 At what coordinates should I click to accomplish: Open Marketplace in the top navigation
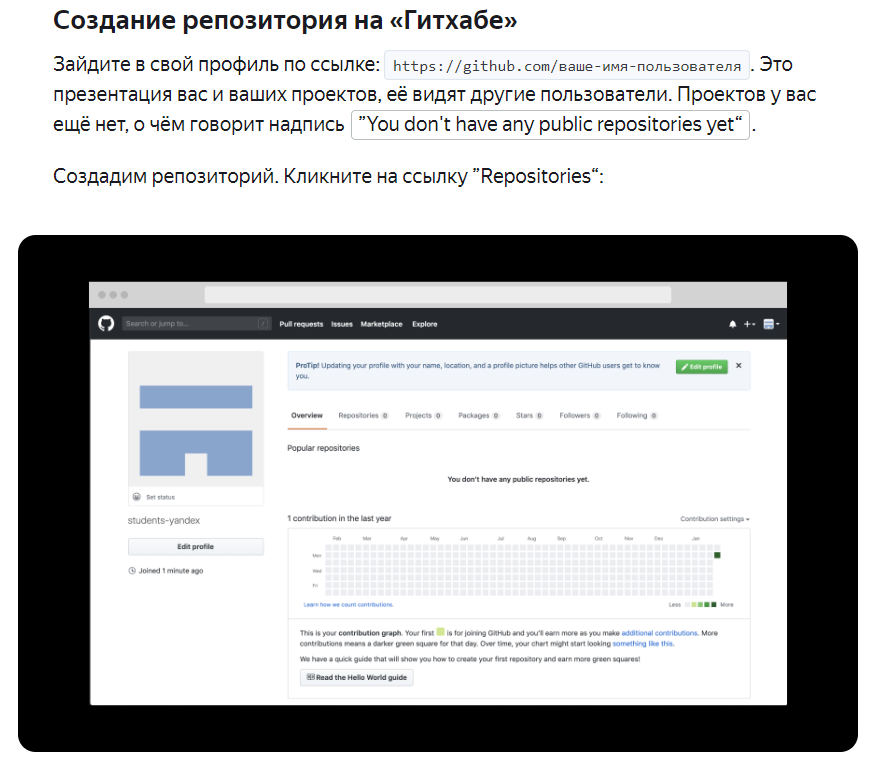click(x=381, y=324)
